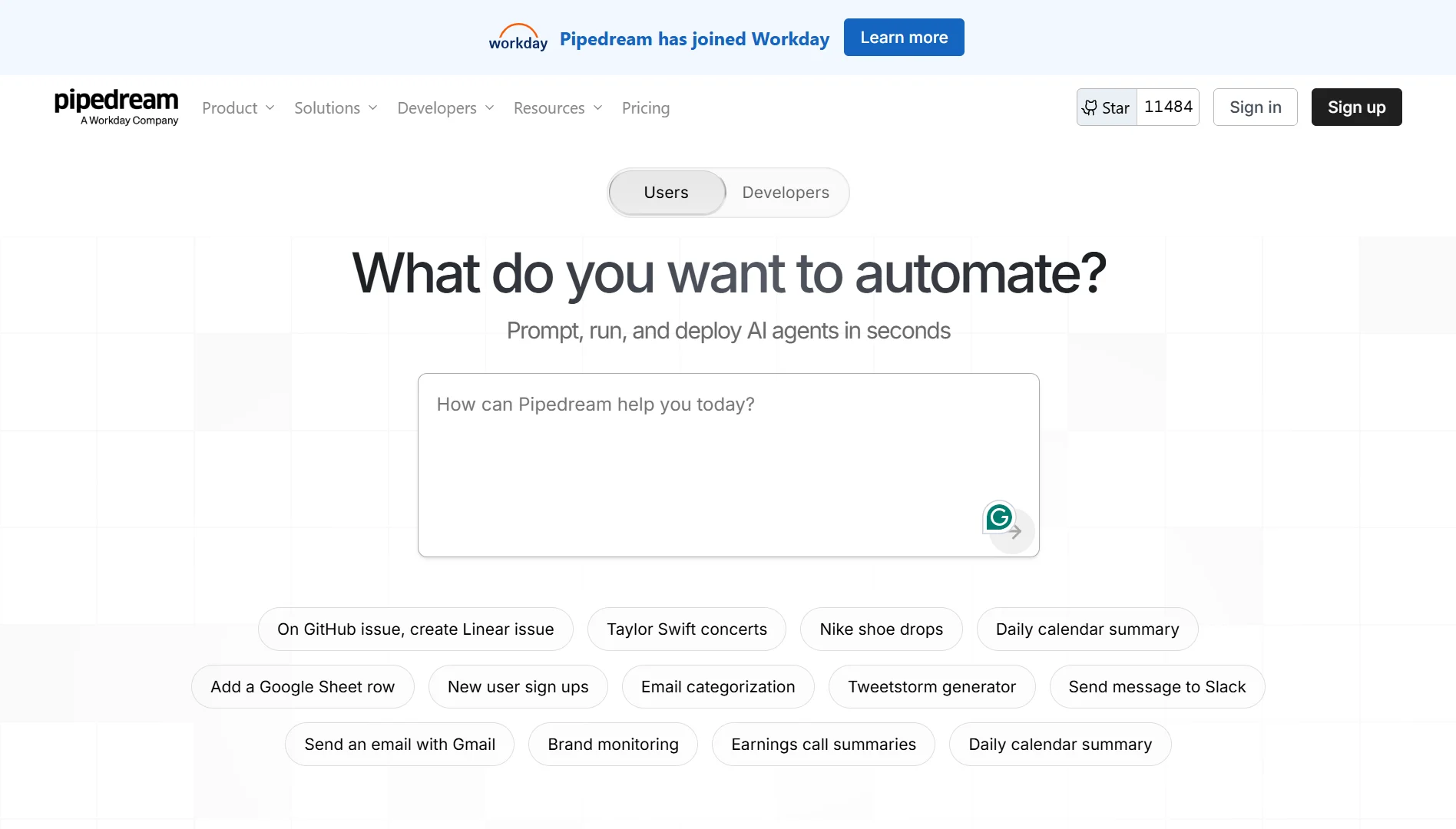Click the Learn more banner button
1456x829 pixels.
pos(904,38)
